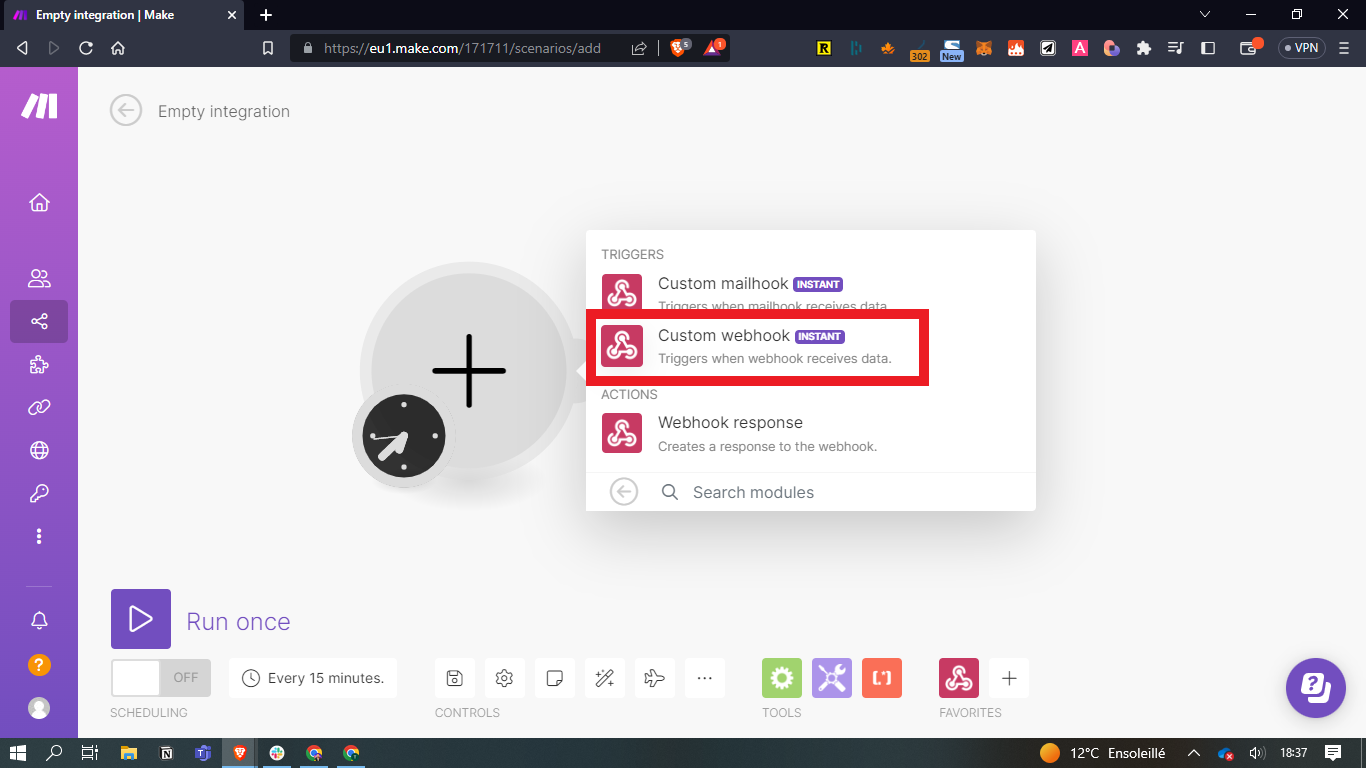This screenshot has width=1366, height=768.
Task: Open File Explorer from the taskbar
Action: coord(128,753)
